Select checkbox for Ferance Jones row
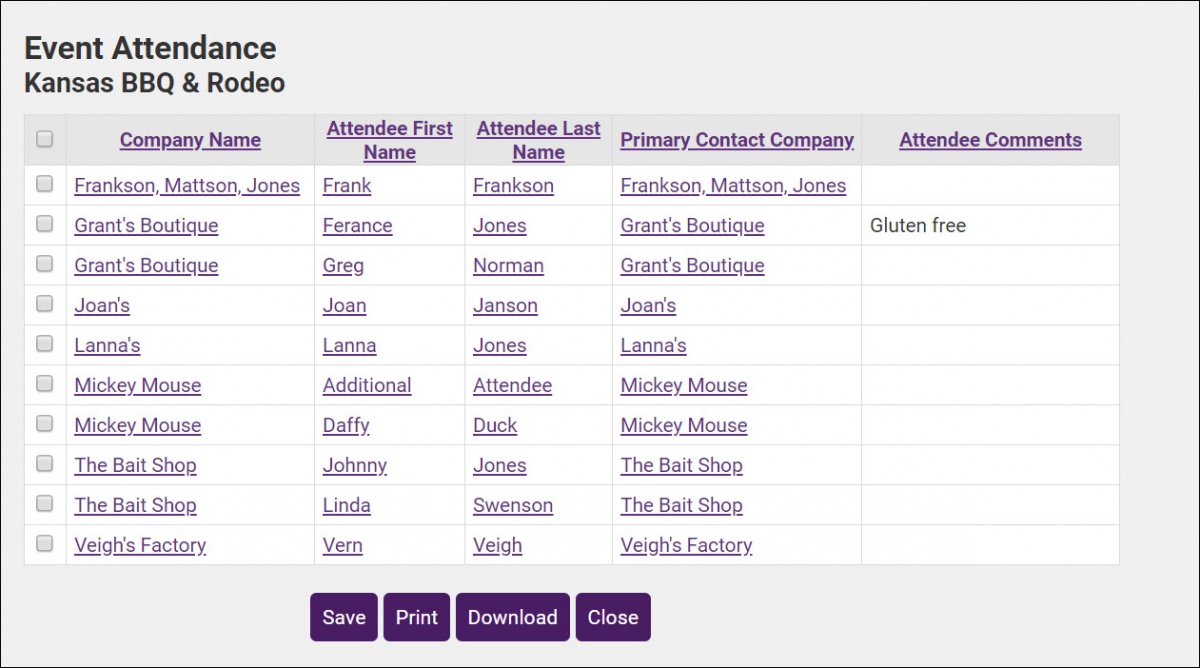The height and width of the screenshot is (668, 1200). [x=45, y=224]
